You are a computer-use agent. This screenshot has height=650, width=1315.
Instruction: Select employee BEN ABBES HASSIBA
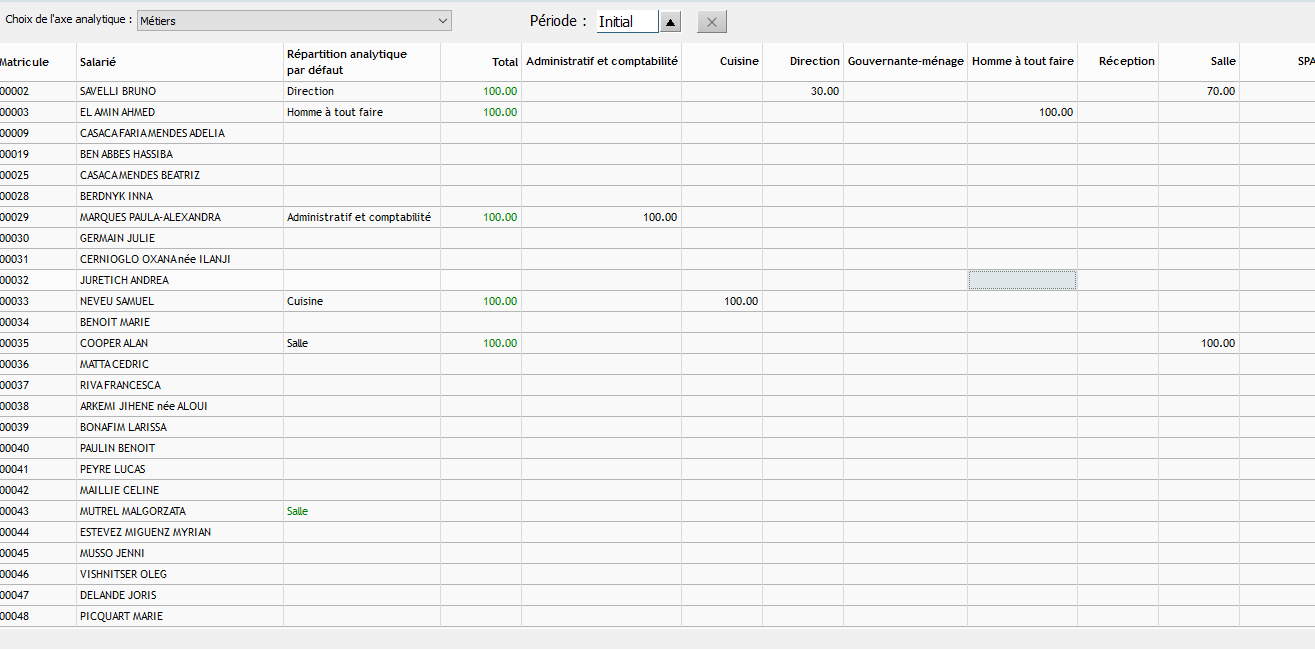[x=126, y=154]
